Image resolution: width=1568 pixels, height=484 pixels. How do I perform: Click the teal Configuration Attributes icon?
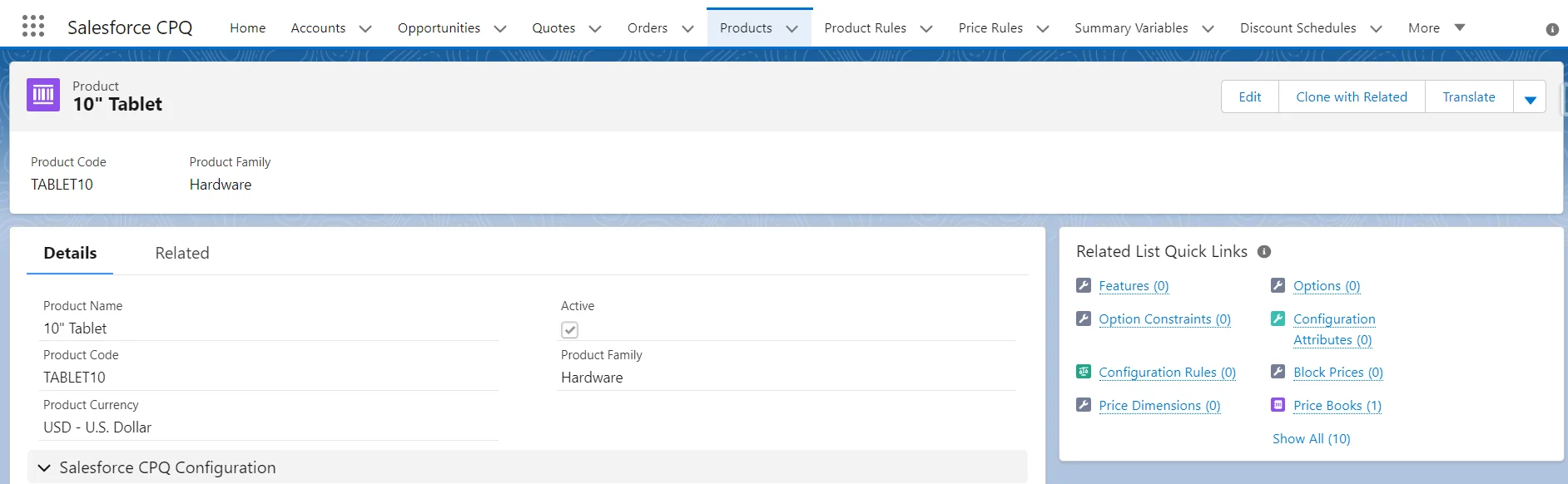pyautogui.click(x=1278, y=319)
